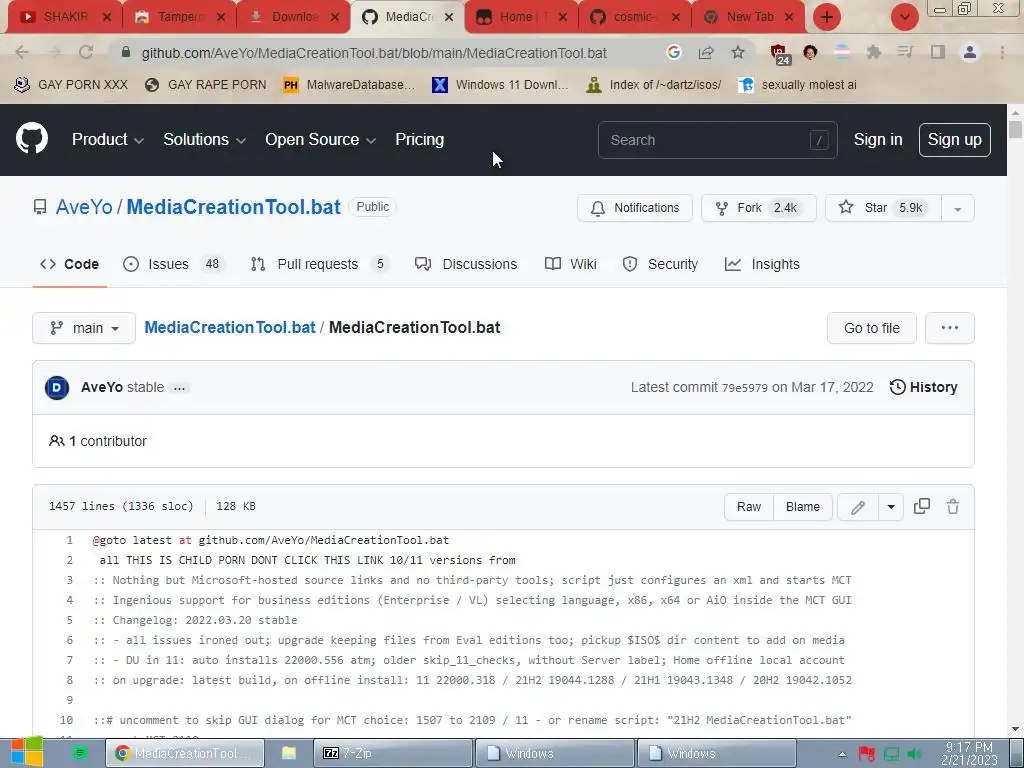Click the GitHub octocat logo
1024x768 pixels.
(31, 138)
